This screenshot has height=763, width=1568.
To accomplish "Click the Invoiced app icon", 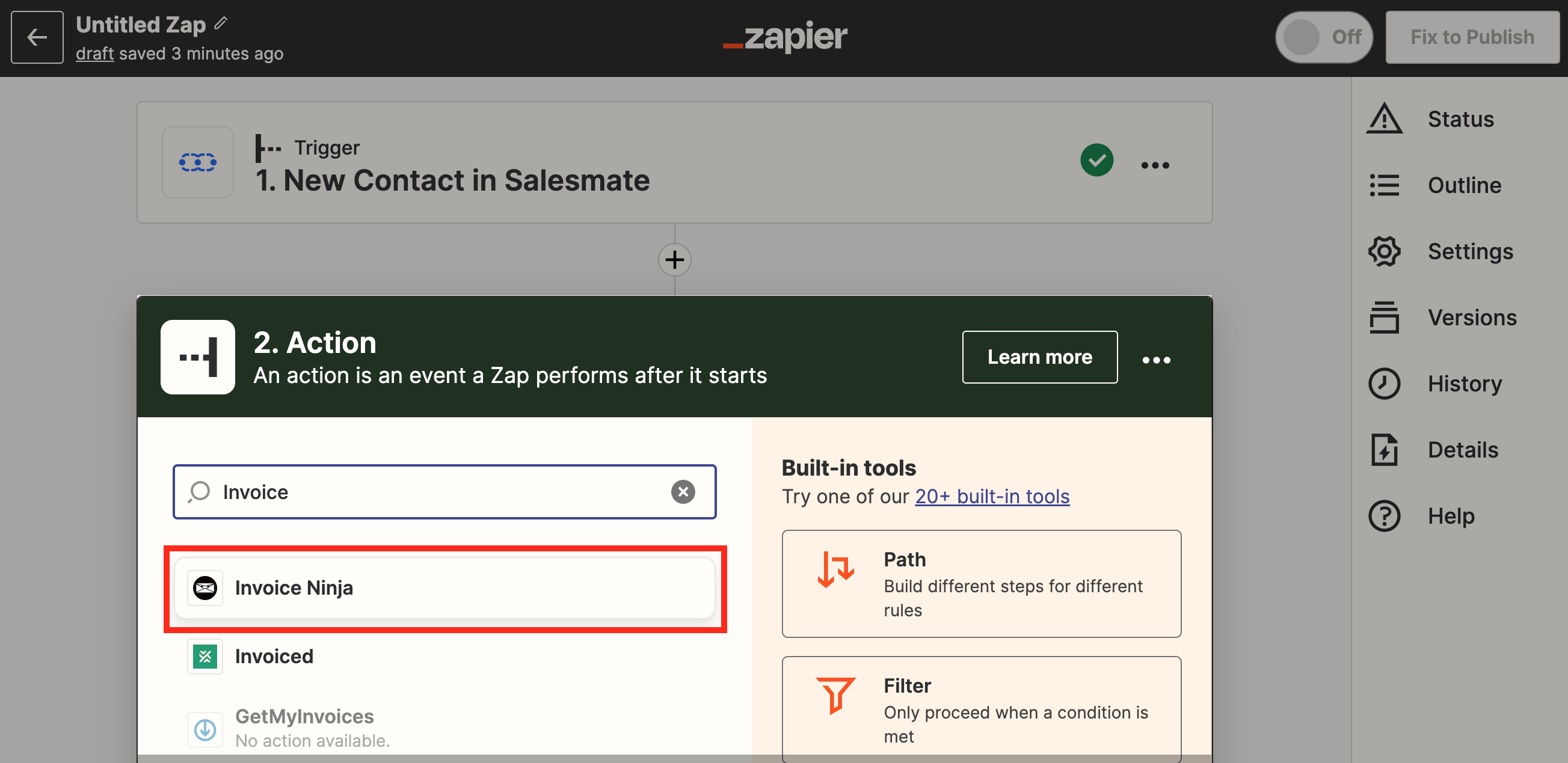I will [x=205, y=657].
